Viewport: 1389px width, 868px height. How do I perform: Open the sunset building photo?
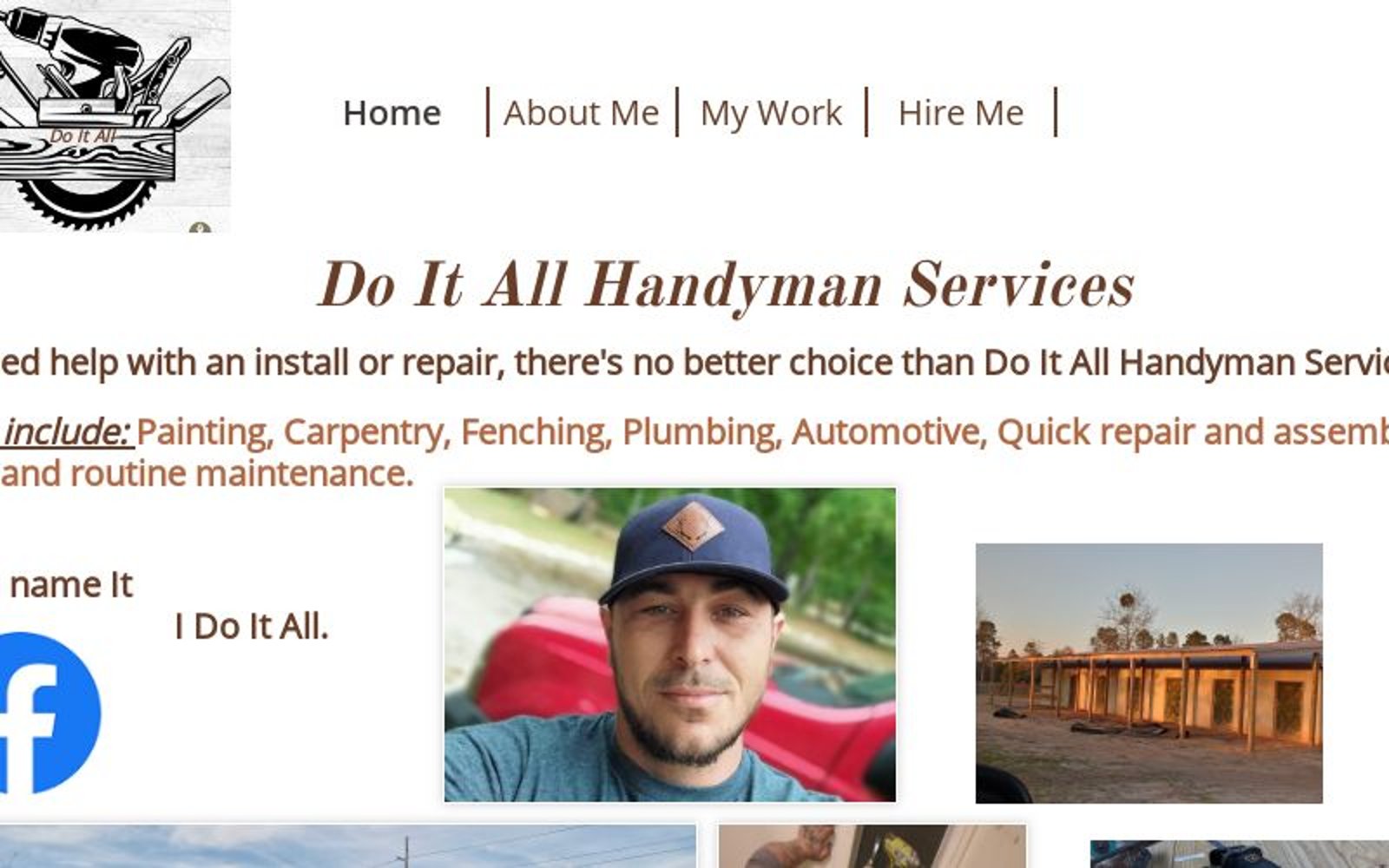[1149, 673]
